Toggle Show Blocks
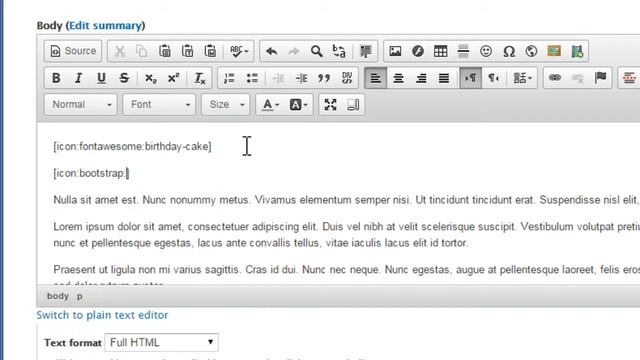The height and width of the screenshot is (360, 640). tap(353, 105)
